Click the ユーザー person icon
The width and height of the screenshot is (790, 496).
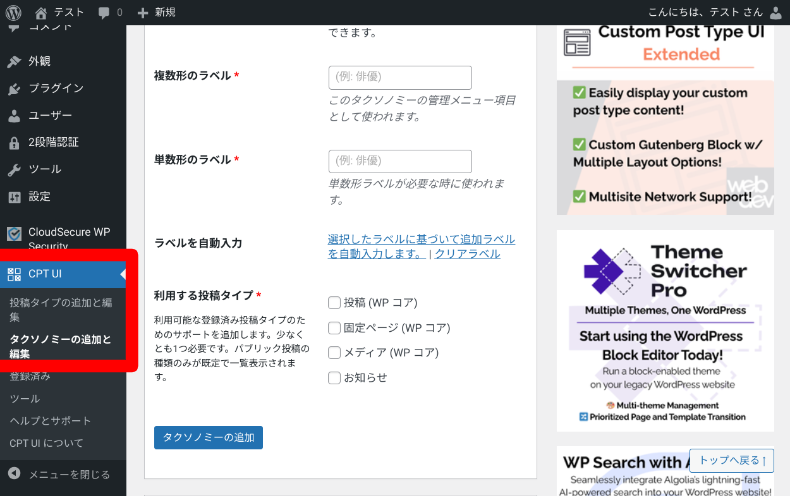coord(14,116)
